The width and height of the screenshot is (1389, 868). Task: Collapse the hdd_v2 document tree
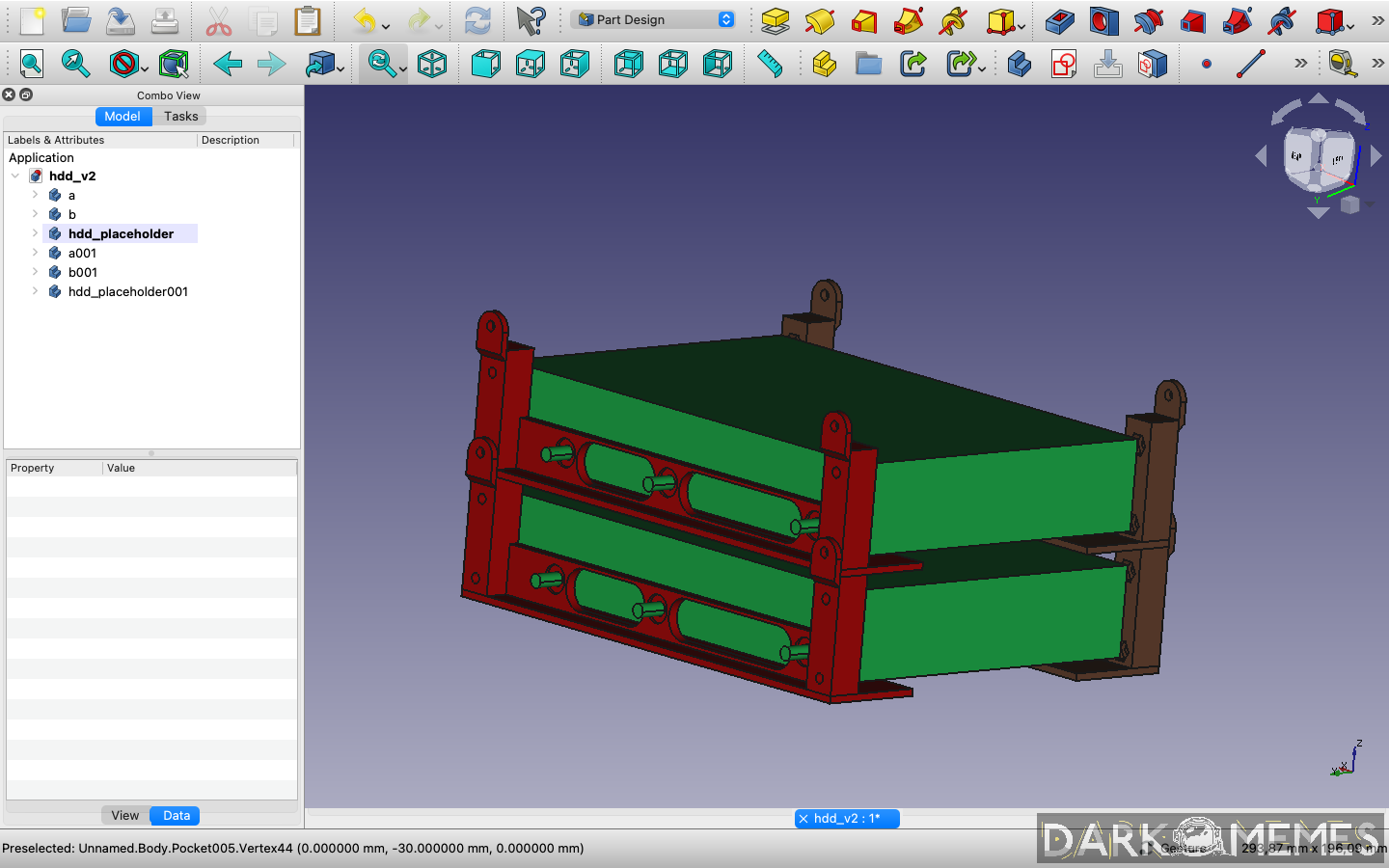(x=15, y=176)
